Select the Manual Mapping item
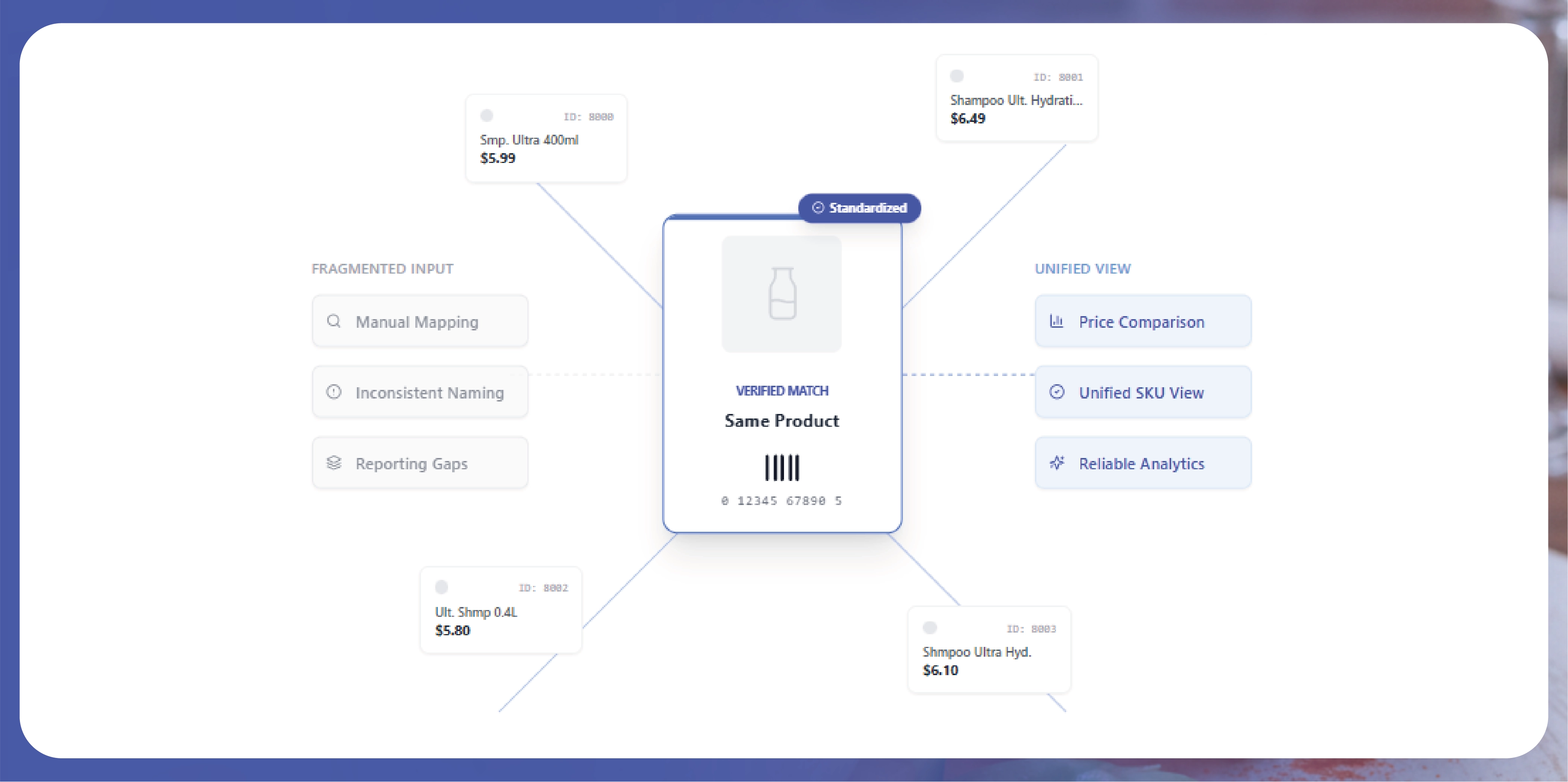1568x782 pixels. (420, 321)
